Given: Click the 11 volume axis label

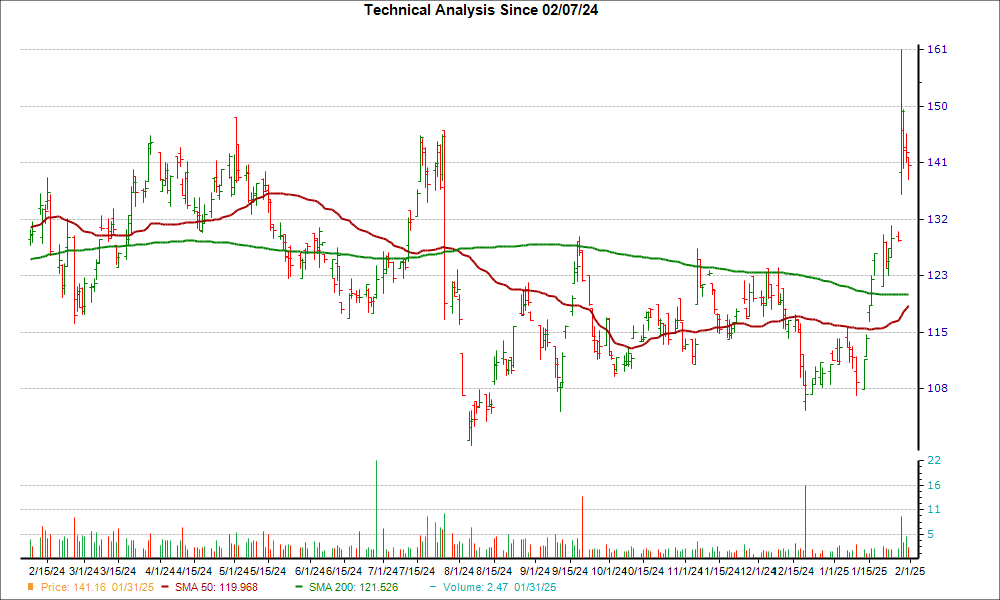Looking at the screenshot, I should tap(934, 510).
